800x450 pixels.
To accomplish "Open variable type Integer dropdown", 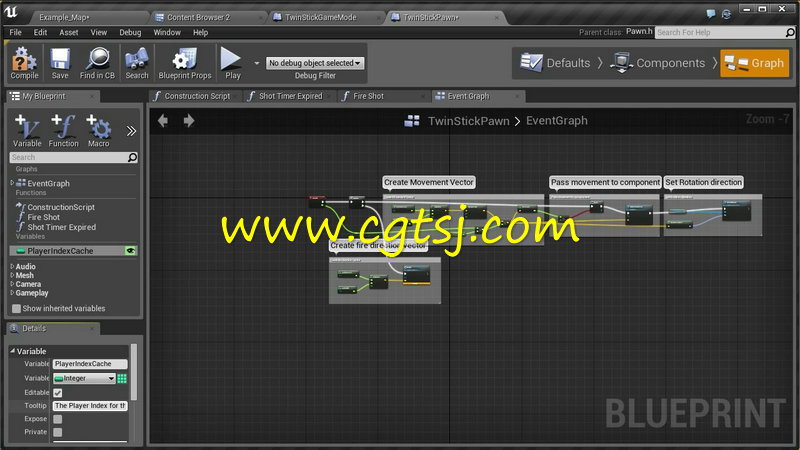I will (85, 378).
